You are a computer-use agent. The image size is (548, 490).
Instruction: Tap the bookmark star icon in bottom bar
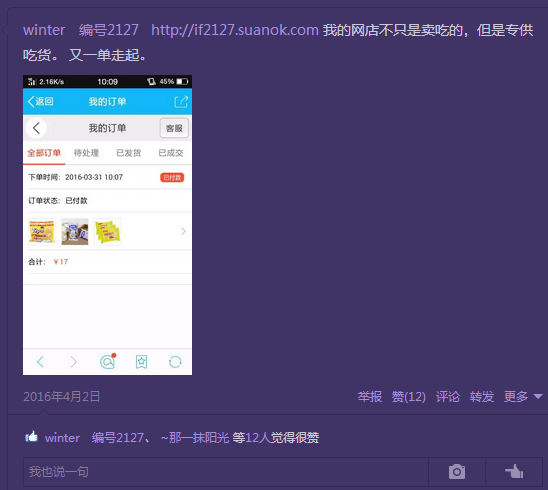coord(142,362)
